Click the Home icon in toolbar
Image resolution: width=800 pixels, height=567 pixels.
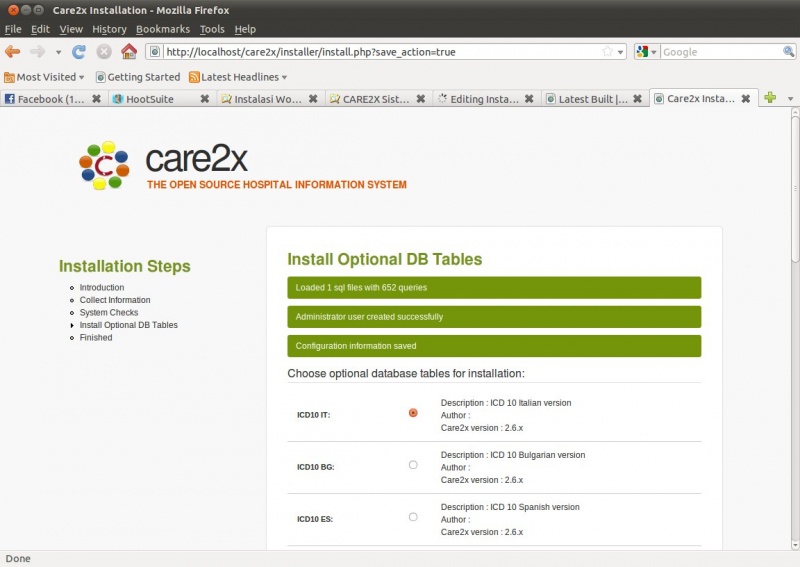[129, 52]
